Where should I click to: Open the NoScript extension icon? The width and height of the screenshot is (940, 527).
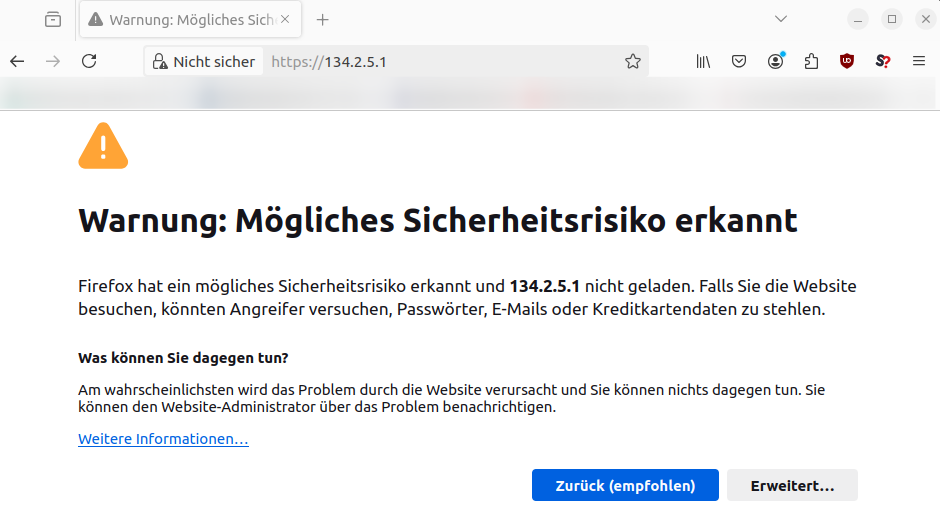point(882,61)
